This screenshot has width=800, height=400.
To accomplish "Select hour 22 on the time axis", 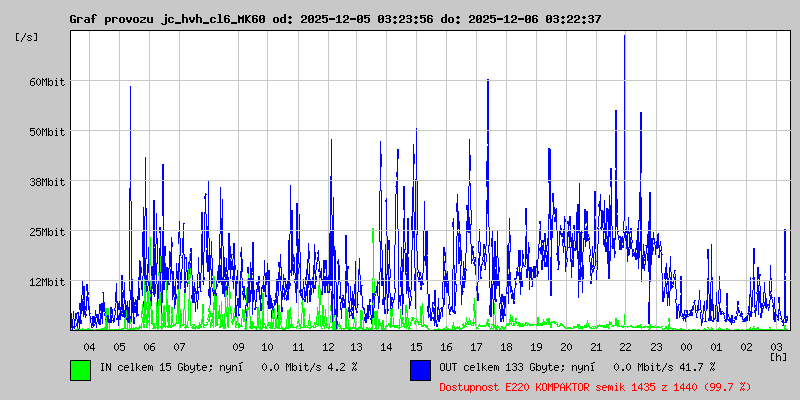I will pyautogui.click(x=625, y=346).
